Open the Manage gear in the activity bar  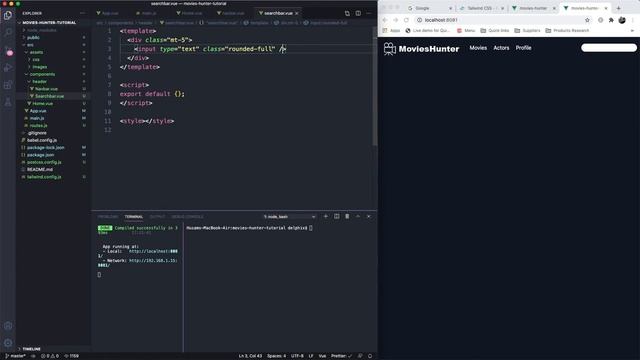(8, 343)
